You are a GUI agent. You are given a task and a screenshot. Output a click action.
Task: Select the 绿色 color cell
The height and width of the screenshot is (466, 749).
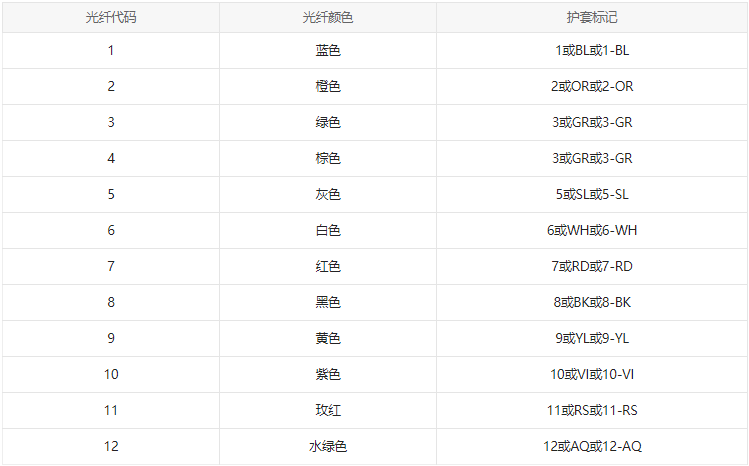point(328,122)
